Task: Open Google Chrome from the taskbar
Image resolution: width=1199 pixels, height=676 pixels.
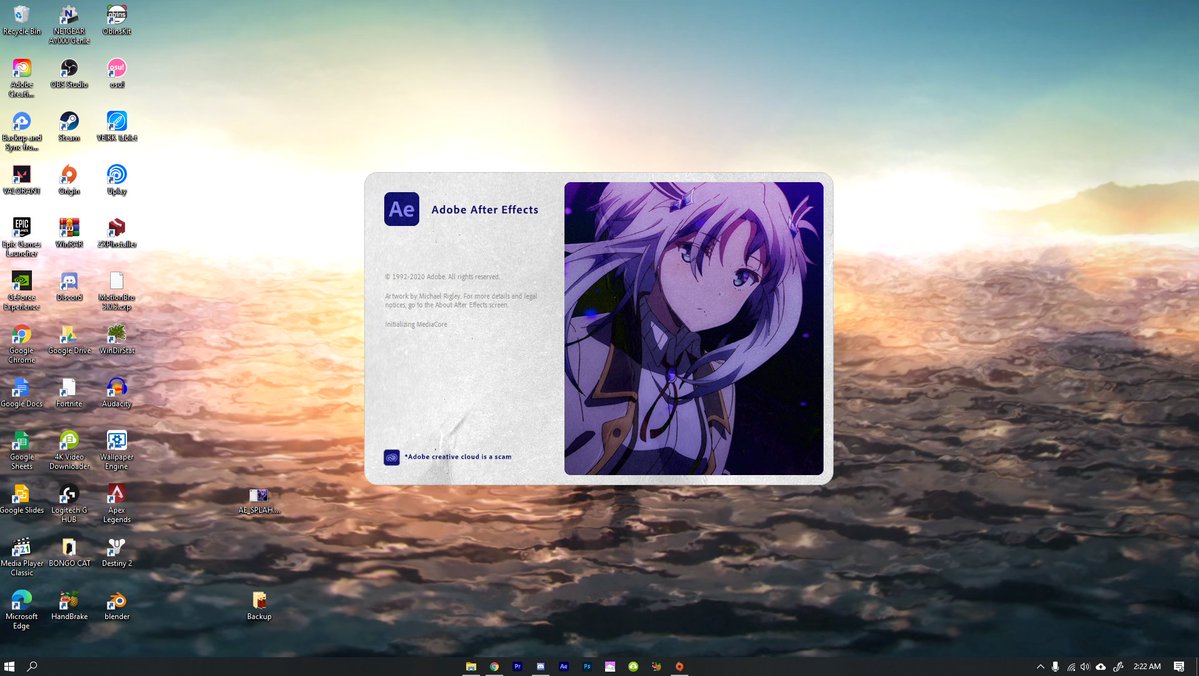Action: (494, 666)
